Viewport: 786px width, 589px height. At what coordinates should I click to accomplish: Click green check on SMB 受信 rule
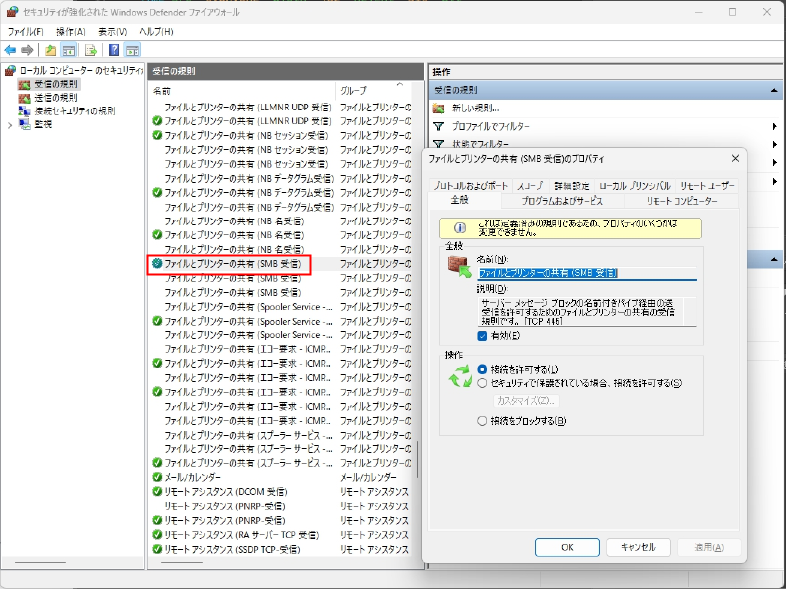click(157, 264)
